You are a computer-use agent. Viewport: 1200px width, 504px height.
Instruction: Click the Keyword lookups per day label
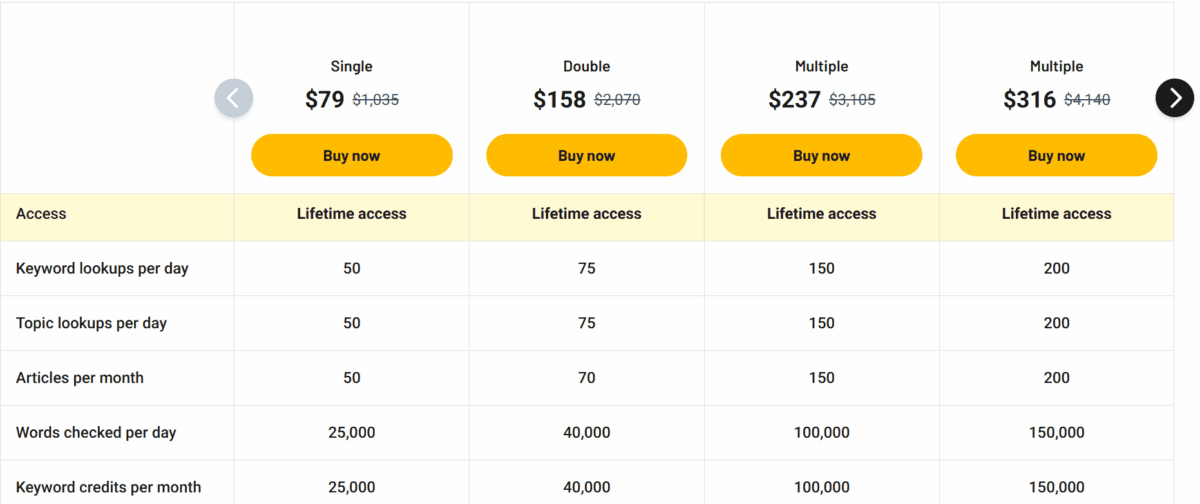(x=102, y=268)
